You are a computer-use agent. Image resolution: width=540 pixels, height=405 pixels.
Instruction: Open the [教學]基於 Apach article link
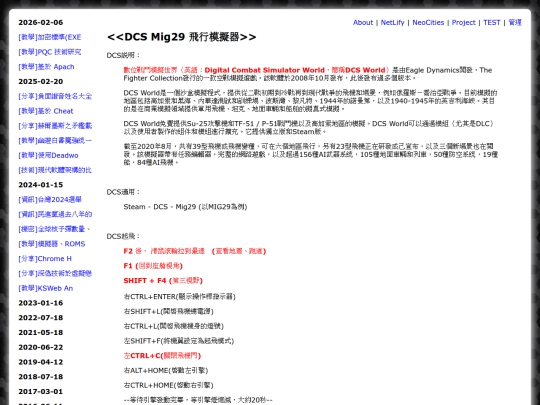(x=46, y=67)
